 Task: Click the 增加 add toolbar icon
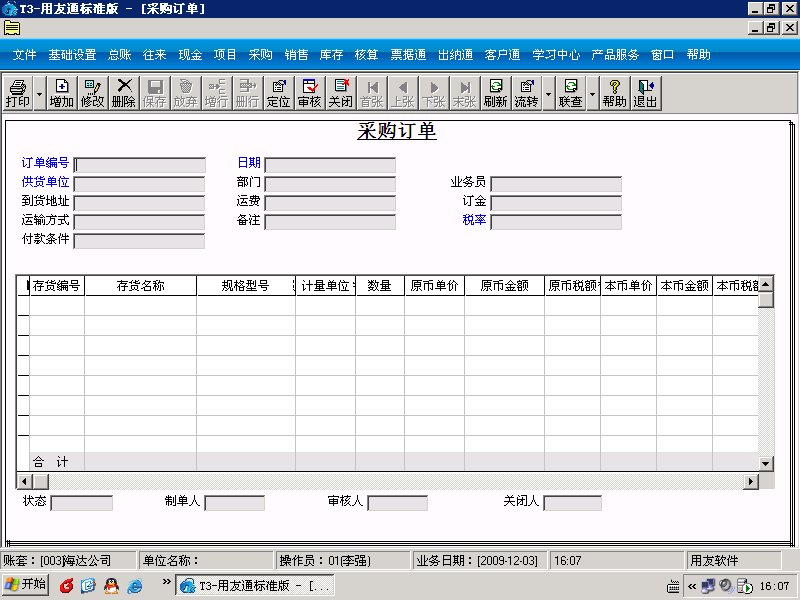[x=62, y=93]
